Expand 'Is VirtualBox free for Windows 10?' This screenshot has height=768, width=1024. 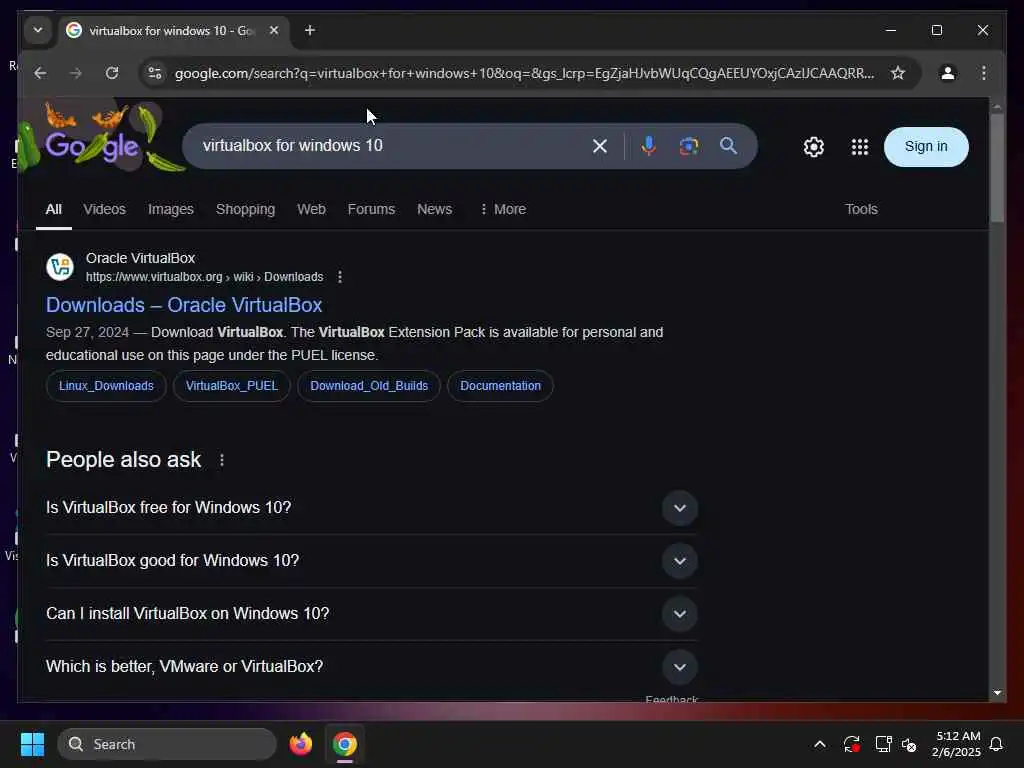pos(371,507)
